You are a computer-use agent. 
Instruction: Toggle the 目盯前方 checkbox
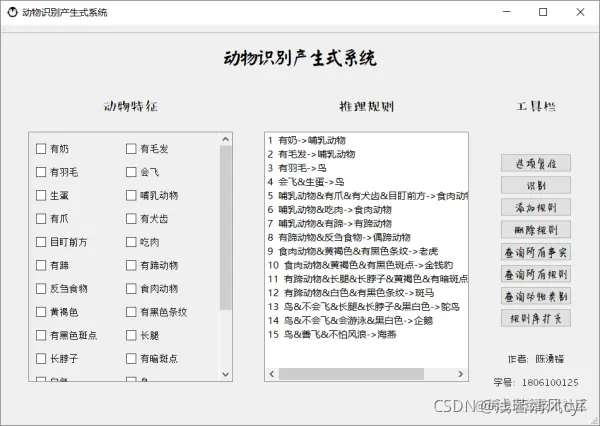41,242
